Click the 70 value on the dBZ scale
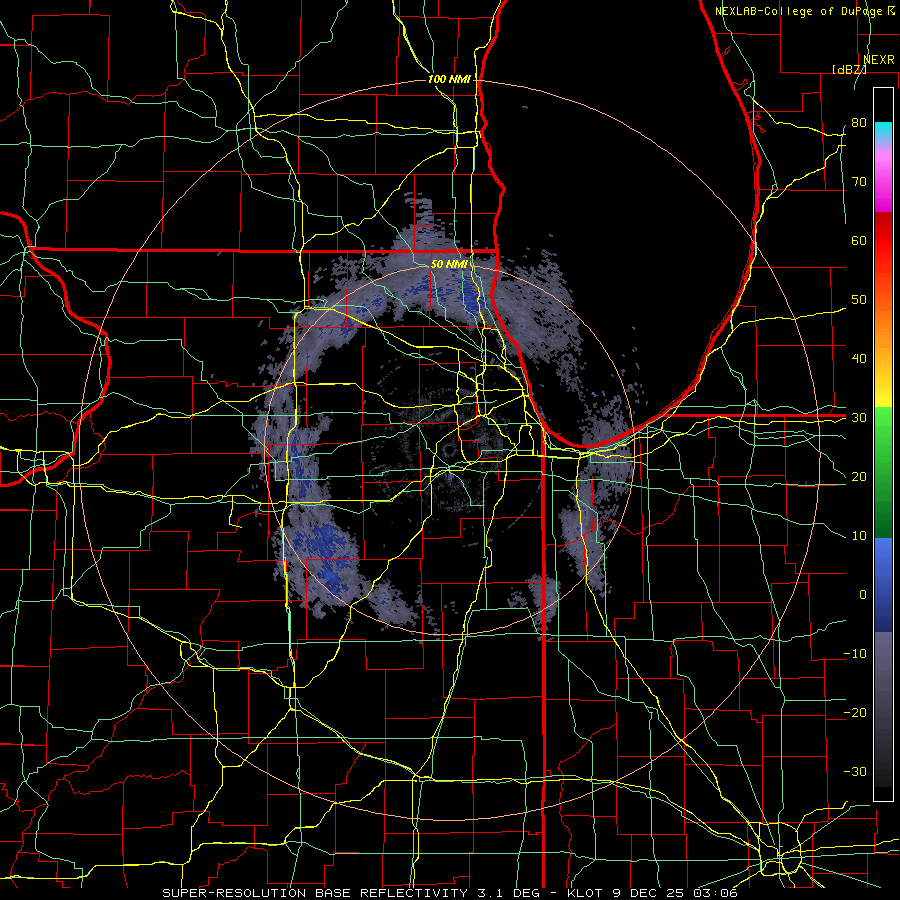The width and height of the screenshot is (900, 900). pos(859,182)
